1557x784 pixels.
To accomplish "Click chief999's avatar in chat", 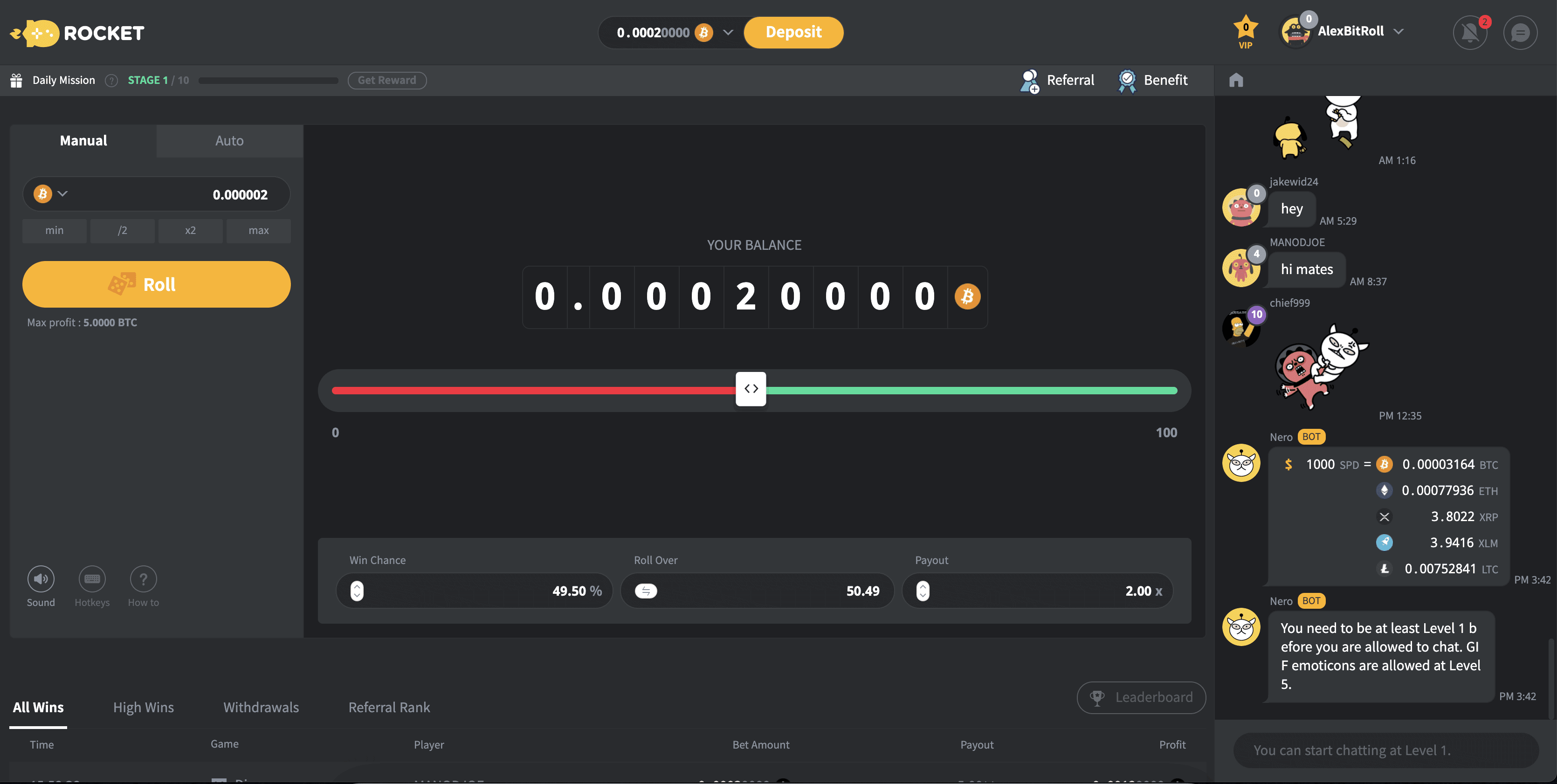I will point(1241,328).
